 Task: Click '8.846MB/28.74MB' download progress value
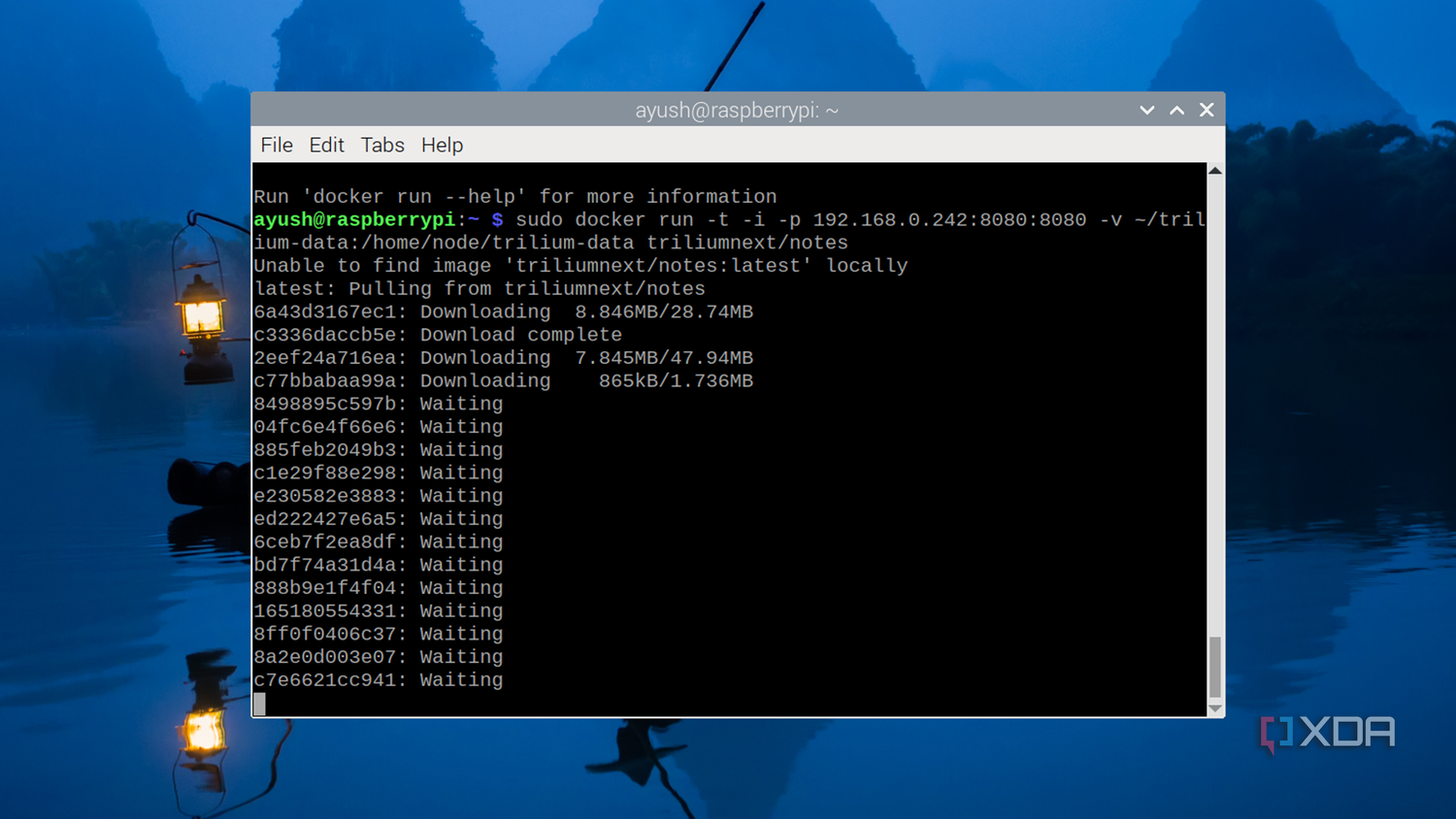click(664, 311)
